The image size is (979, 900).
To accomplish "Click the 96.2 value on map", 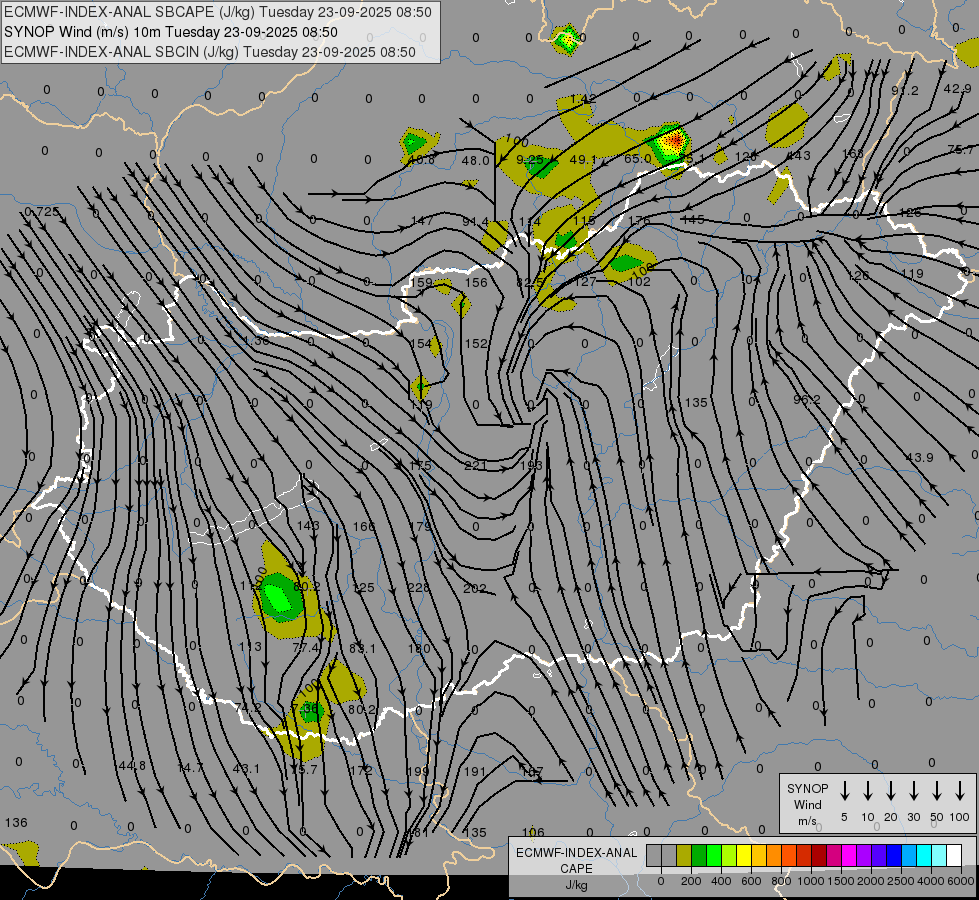I will (x=807, y=400).
